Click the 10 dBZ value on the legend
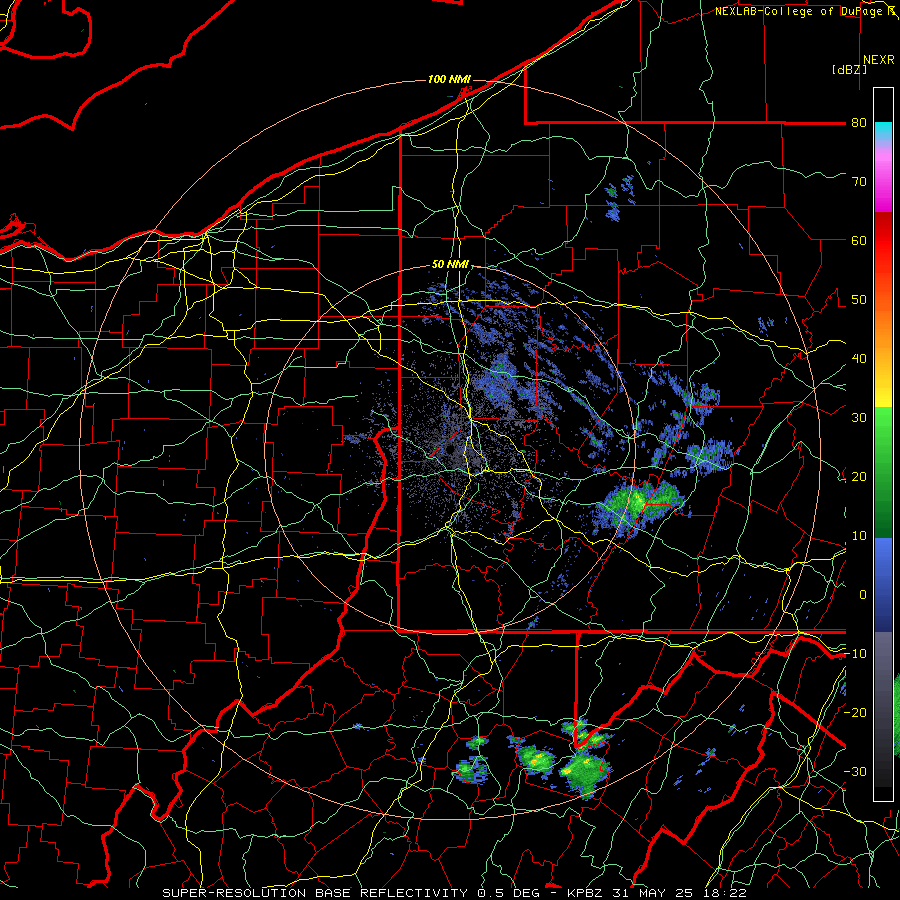Screen dimensions: 900x900 (859, 536)
